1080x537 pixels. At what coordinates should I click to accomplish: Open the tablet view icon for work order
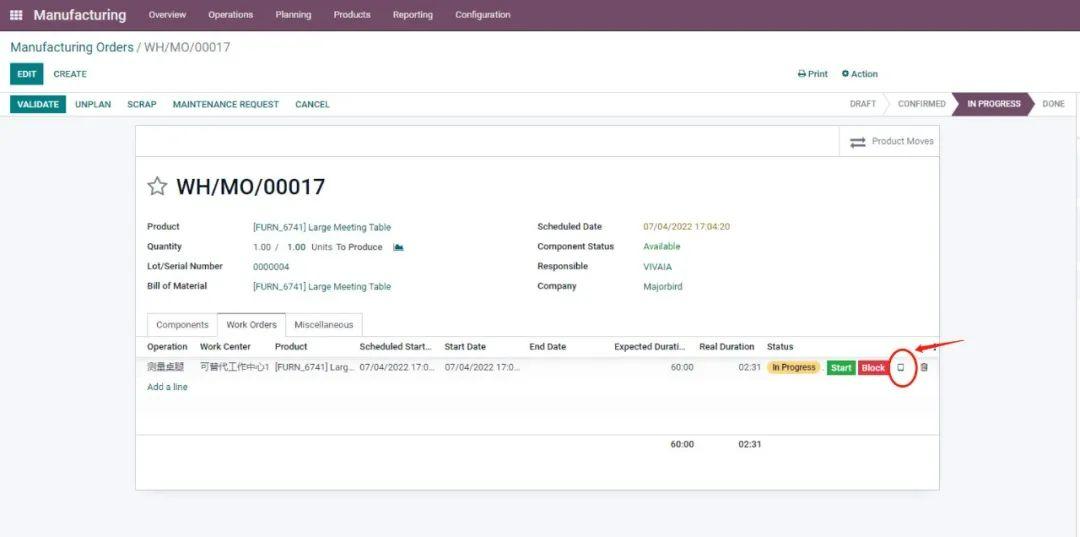901,368
